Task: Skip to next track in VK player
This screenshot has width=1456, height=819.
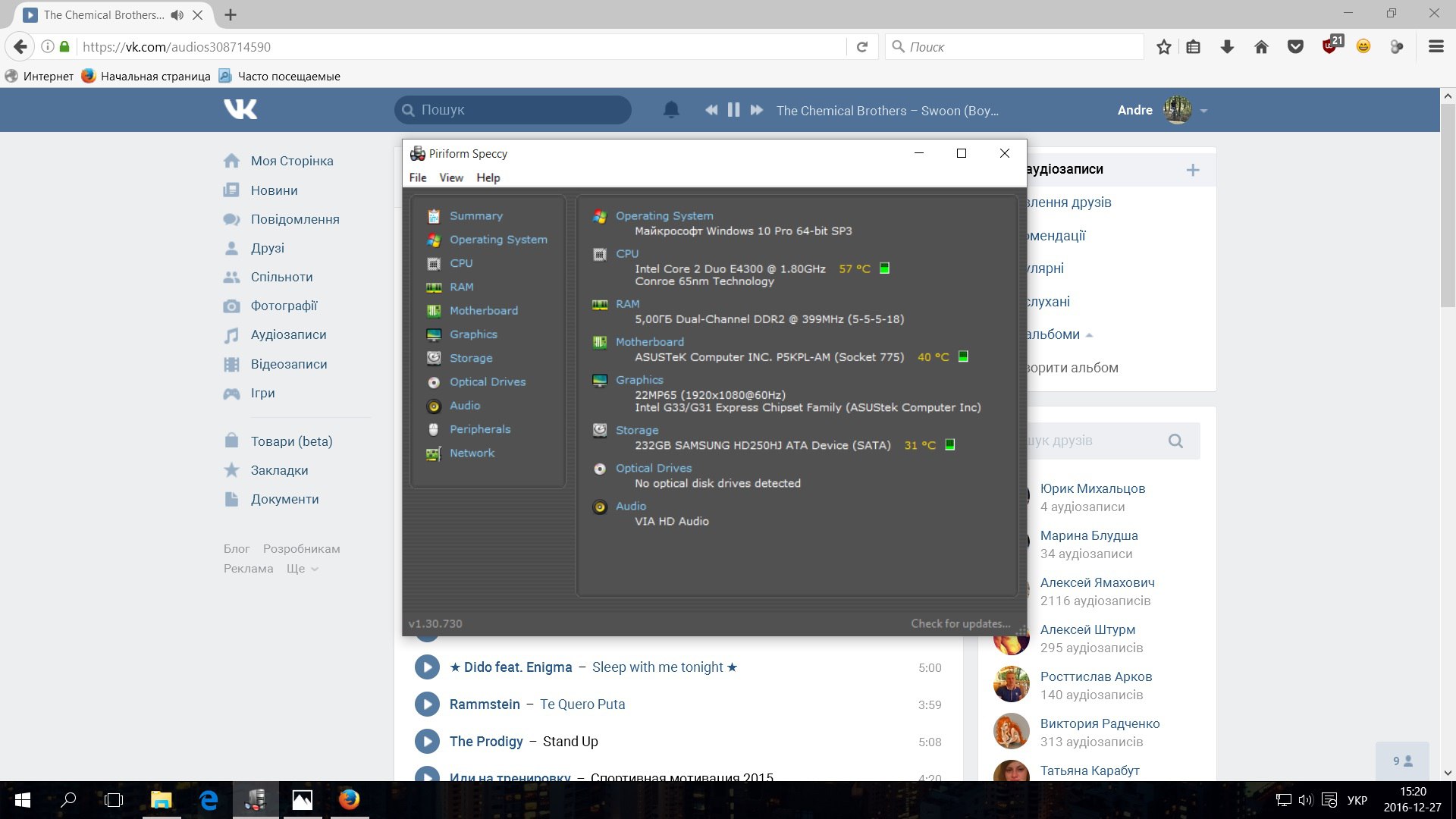Action: pyautogui.click(x=756, y=110)
